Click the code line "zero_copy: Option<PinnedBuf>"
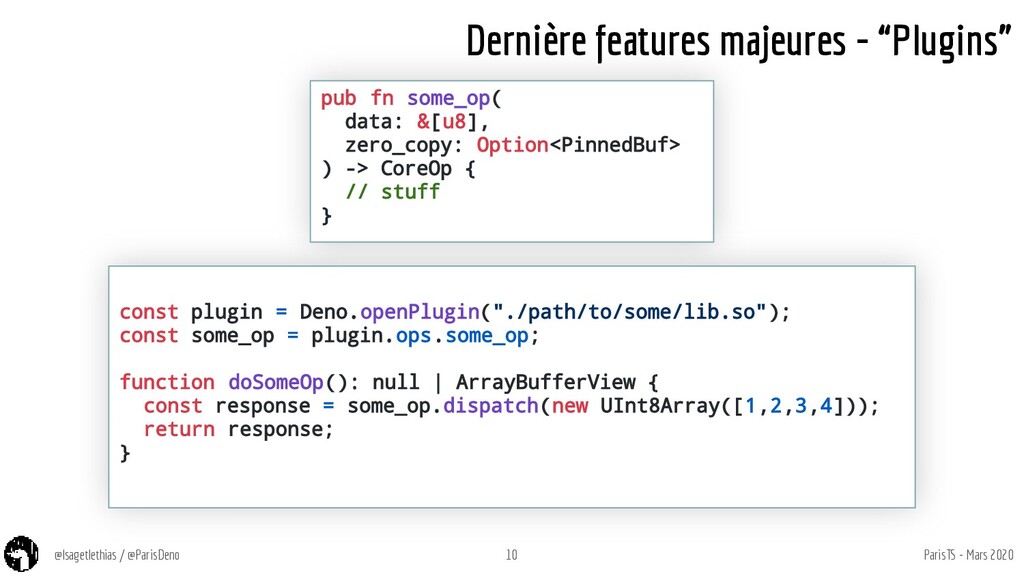Image resolution: width=1024 pixels, height=576 pixels. pyautogui.click(x=513, y=145)
